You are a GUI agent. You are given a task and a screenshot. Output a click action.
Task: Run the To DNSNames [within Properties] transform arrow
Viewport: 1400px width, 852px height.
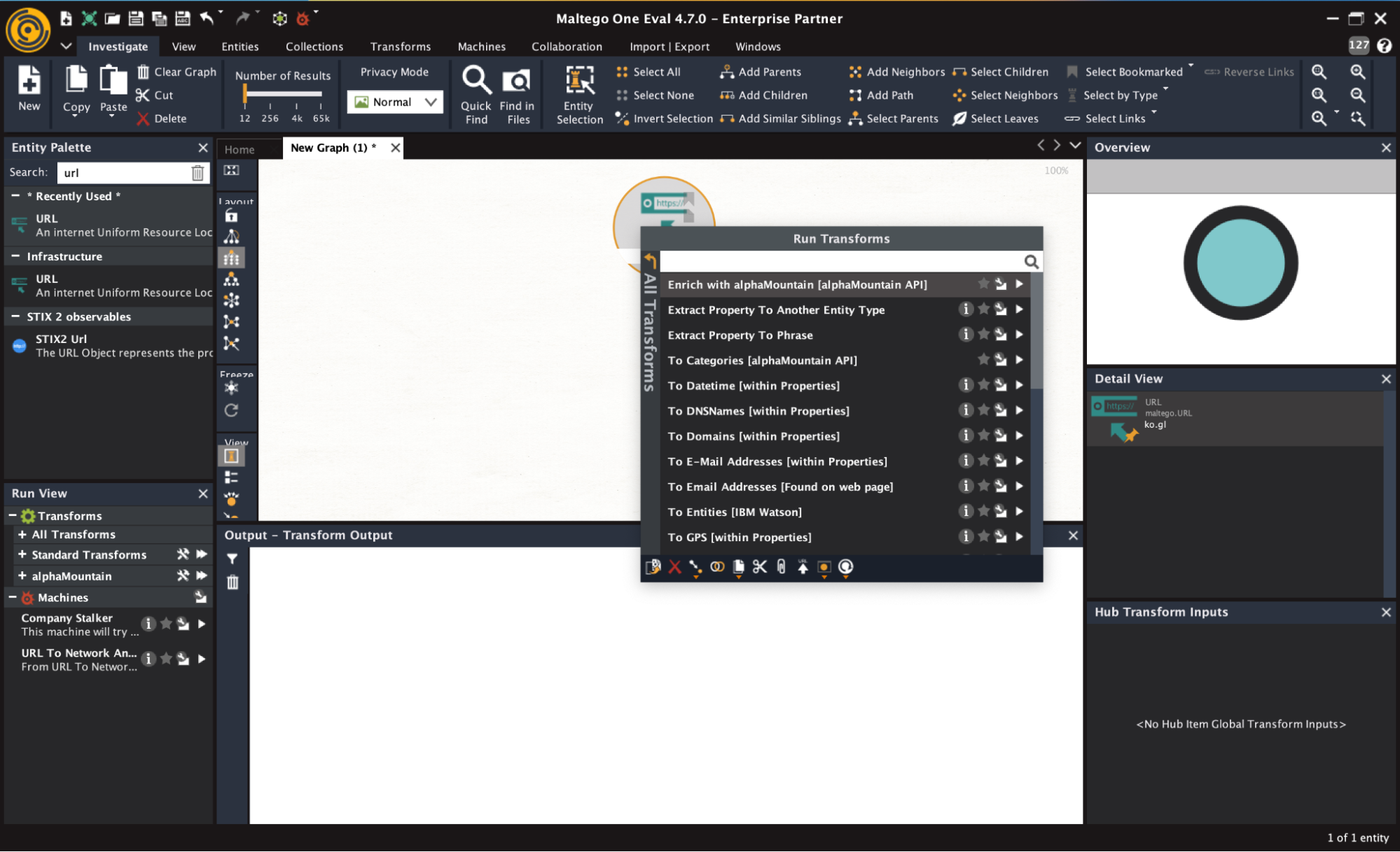1019,411
